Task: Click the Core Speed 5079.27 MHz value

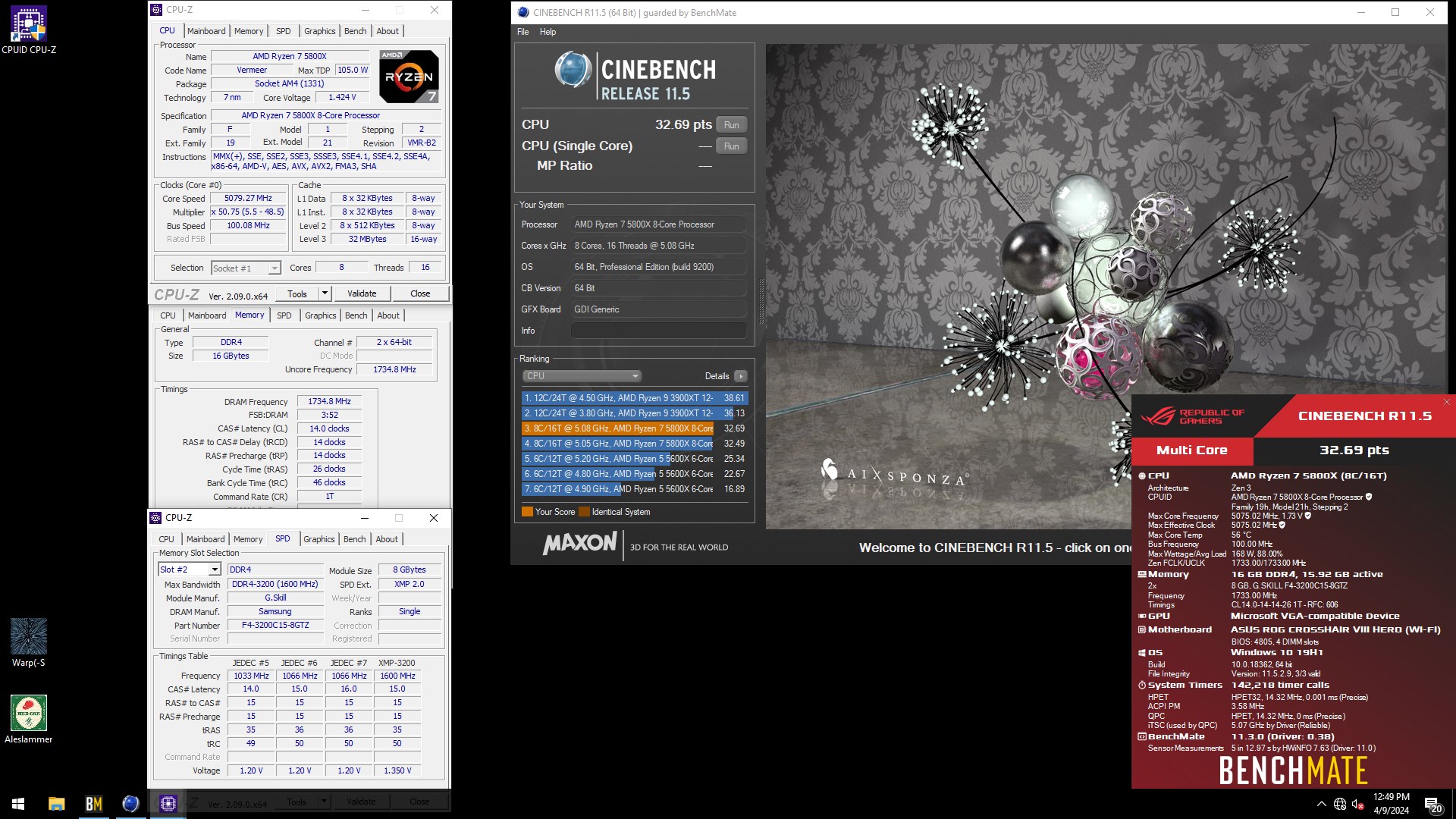Action: coord(248,199)
